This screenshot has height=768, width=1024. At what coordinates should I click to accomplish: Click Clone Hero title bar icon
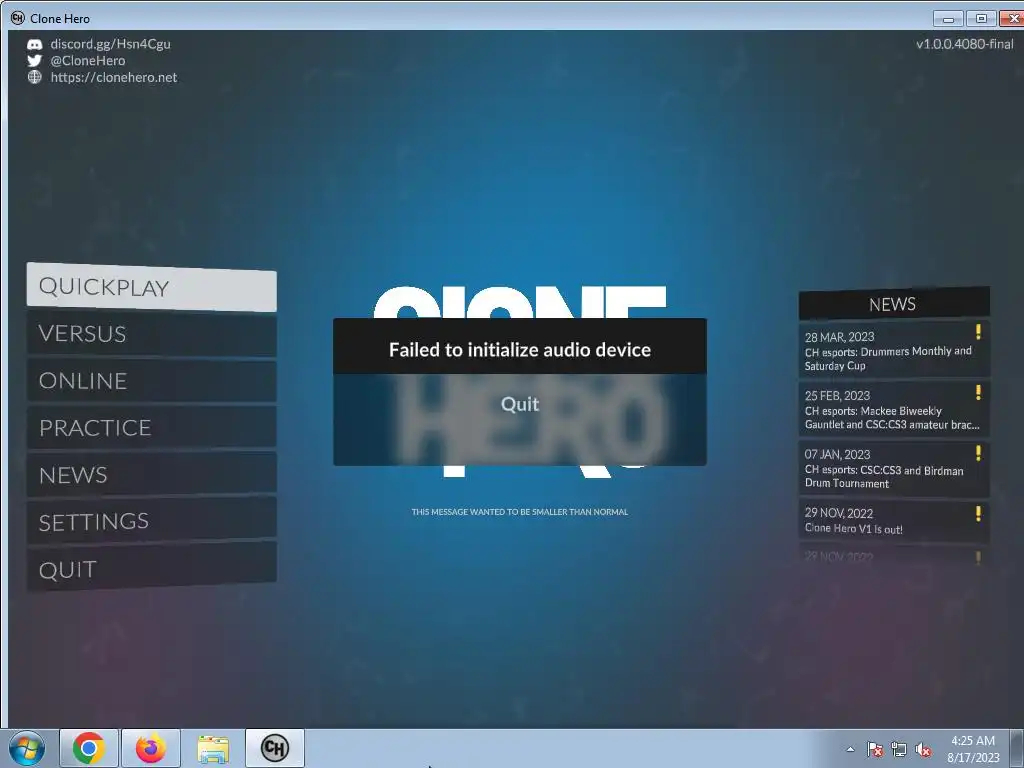18,18
